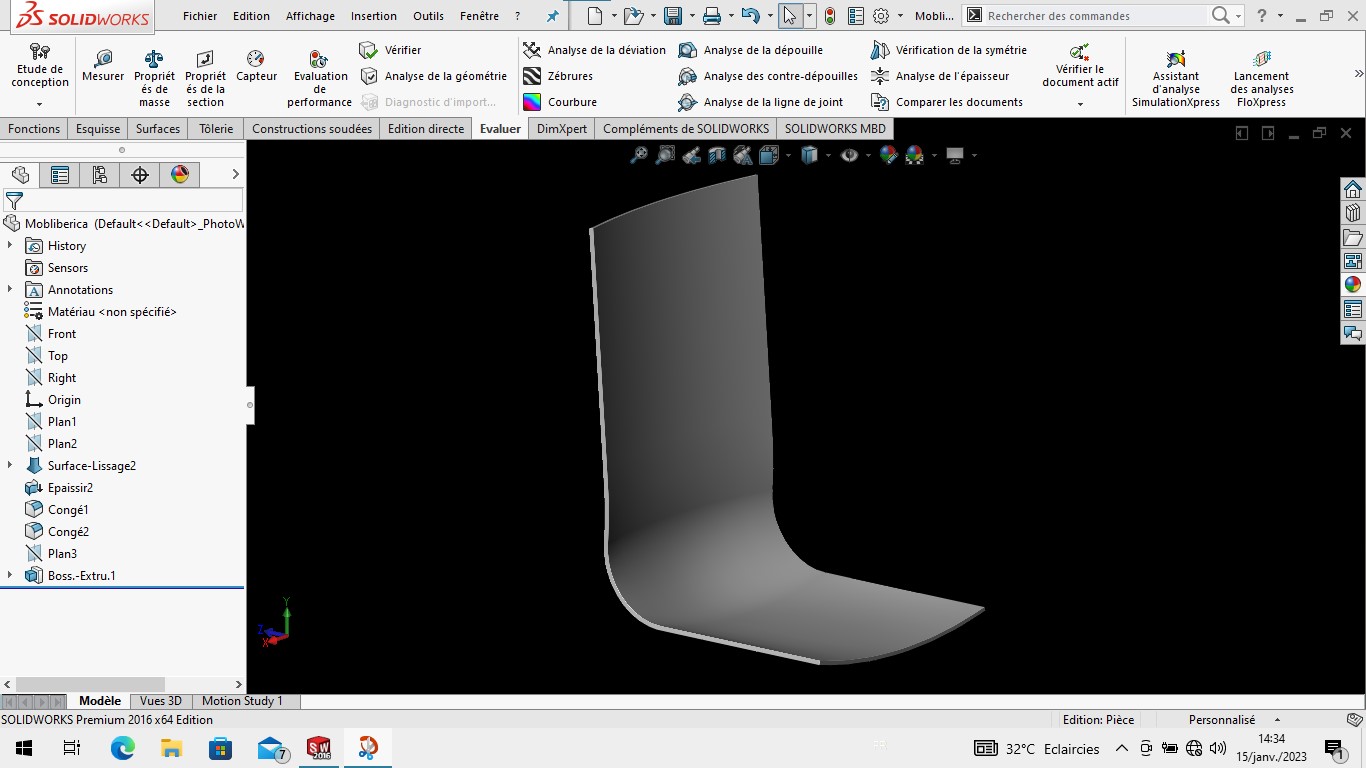Open Analyse de la ligne de joint
Image resolution: width=1366 pixels, height=768 pixels.
pyautogui.click(x=760, y=102)
